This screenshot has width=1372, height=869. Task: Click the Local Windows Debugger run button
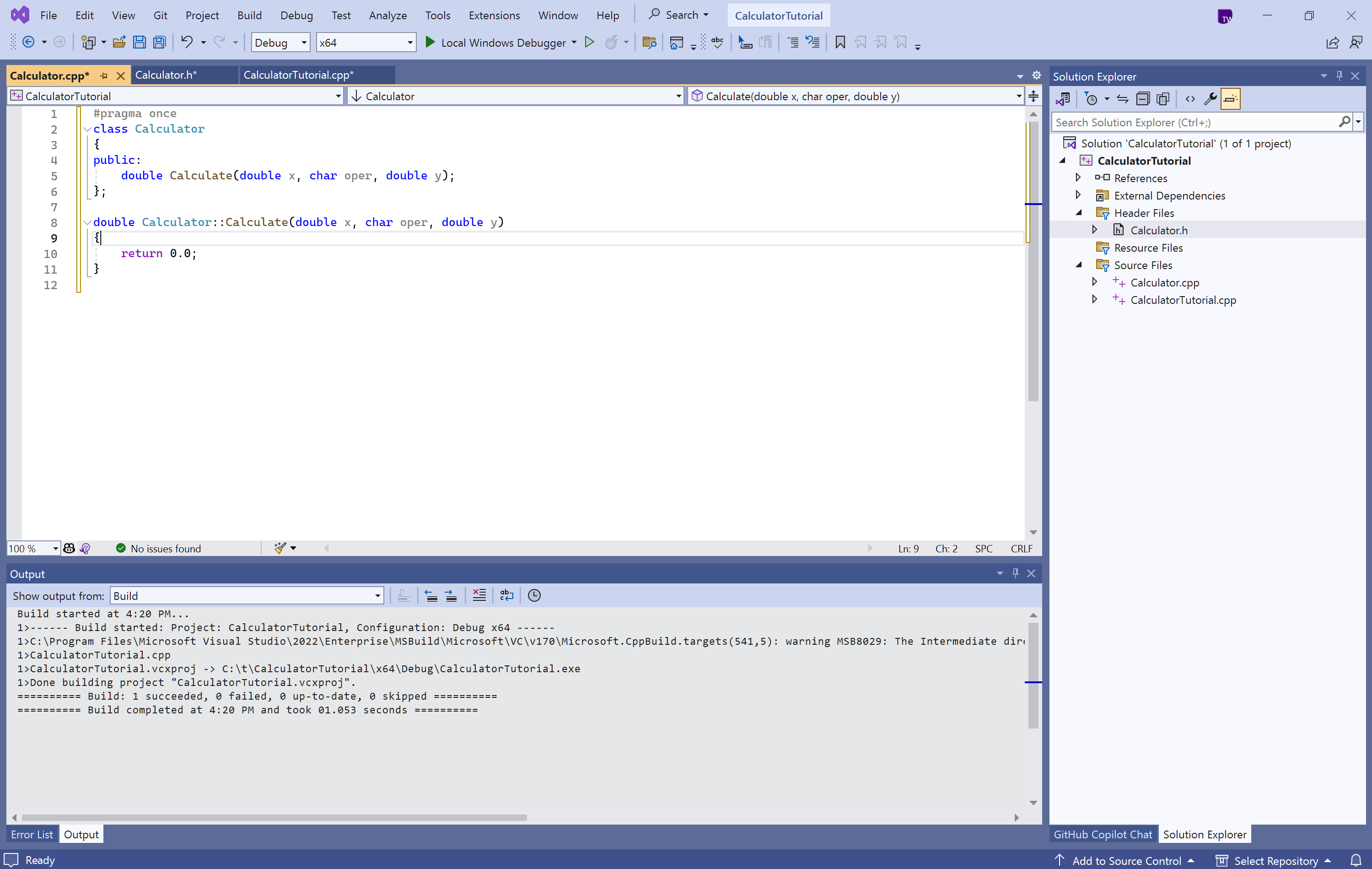[x=429, y=42]
